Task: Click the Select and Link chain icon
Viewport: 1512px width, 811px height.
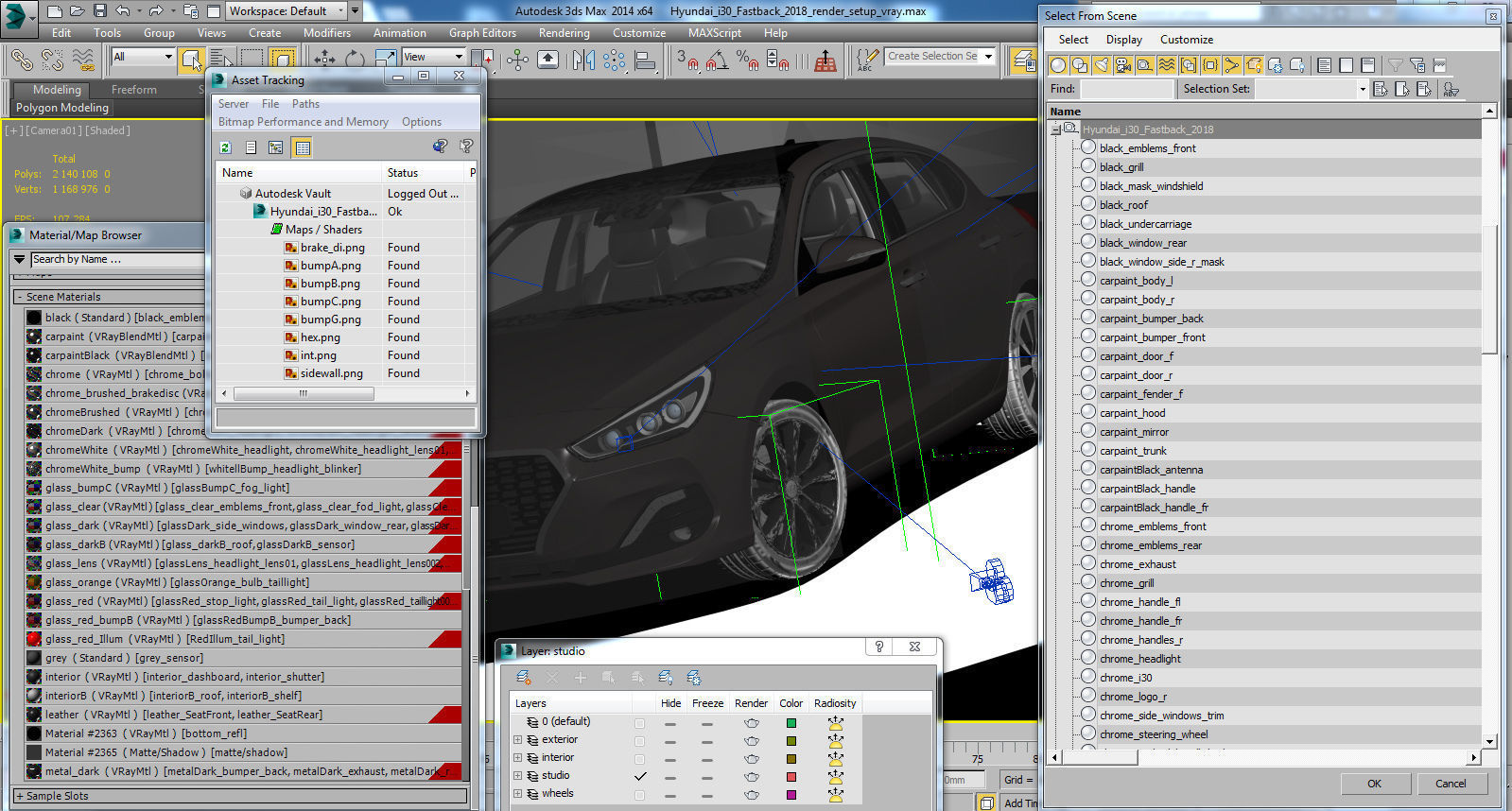Action: (x=22, y=60)
